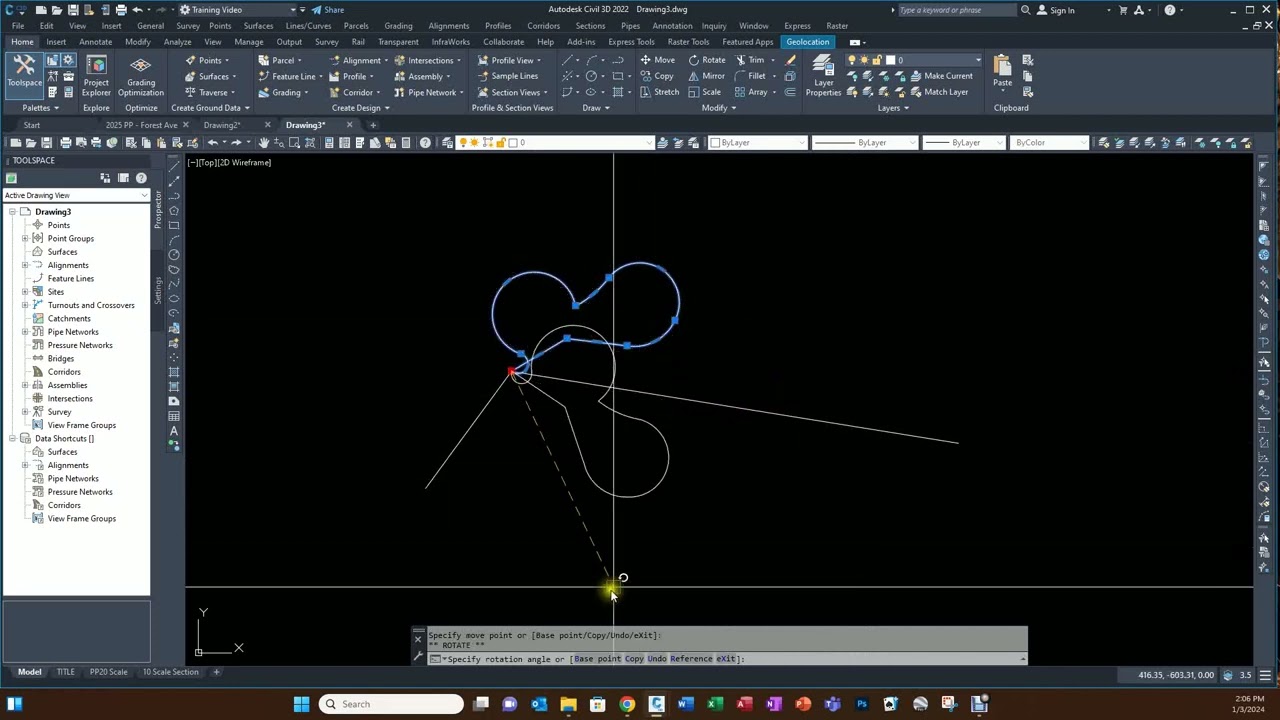Screen dimensions: 1280x720
Task: Select the Scale tool
Action: (x=704, y=92)
